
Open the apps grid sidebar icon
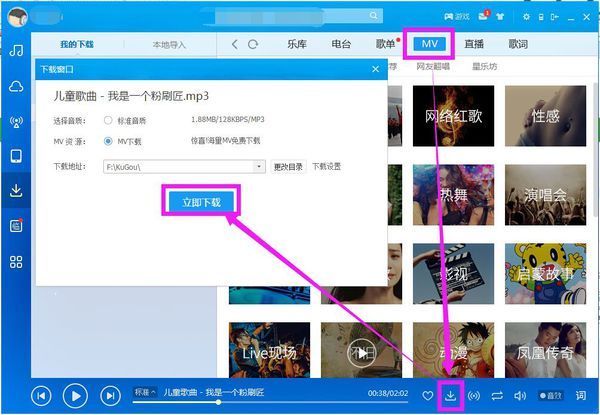coord(16,262)
